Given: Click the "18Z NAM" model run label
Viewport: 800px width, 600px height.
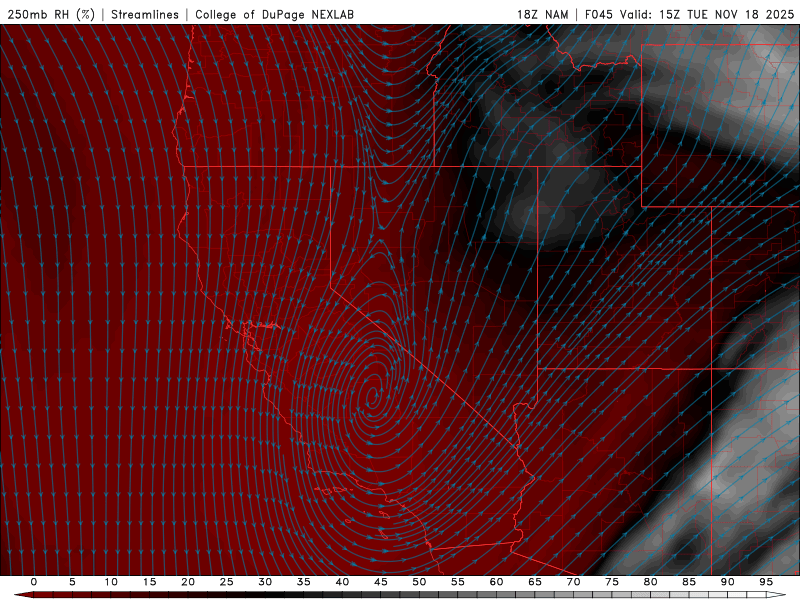Looking at the screenshot, I should click(x=543, y=14).
